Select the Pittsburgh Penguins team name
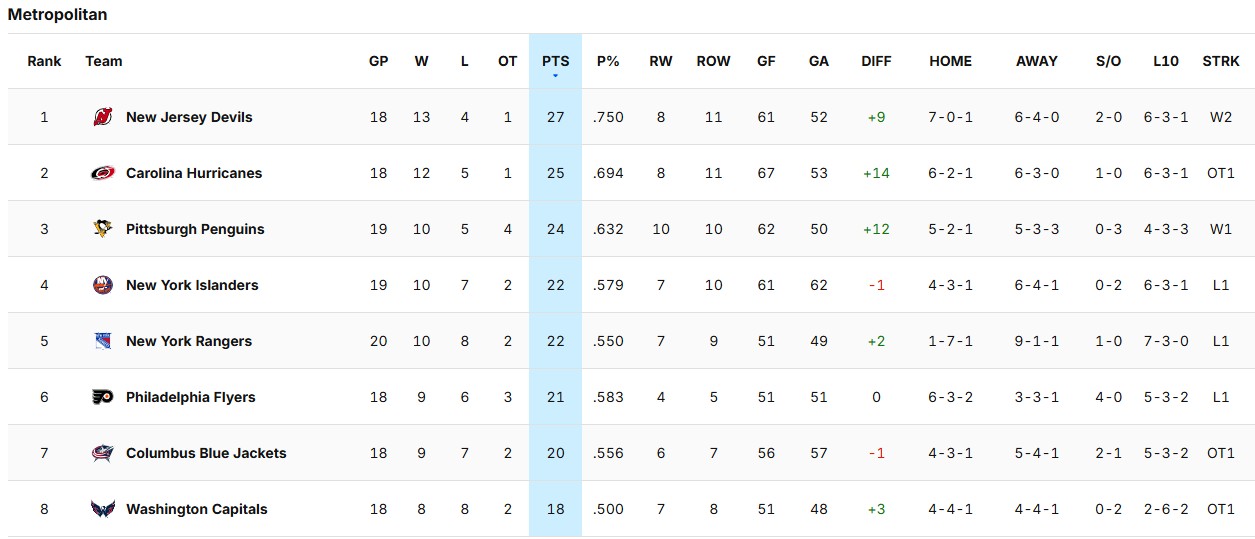Screen dimensions: 1255x539 pyautogui.click(x=195, y=229)
